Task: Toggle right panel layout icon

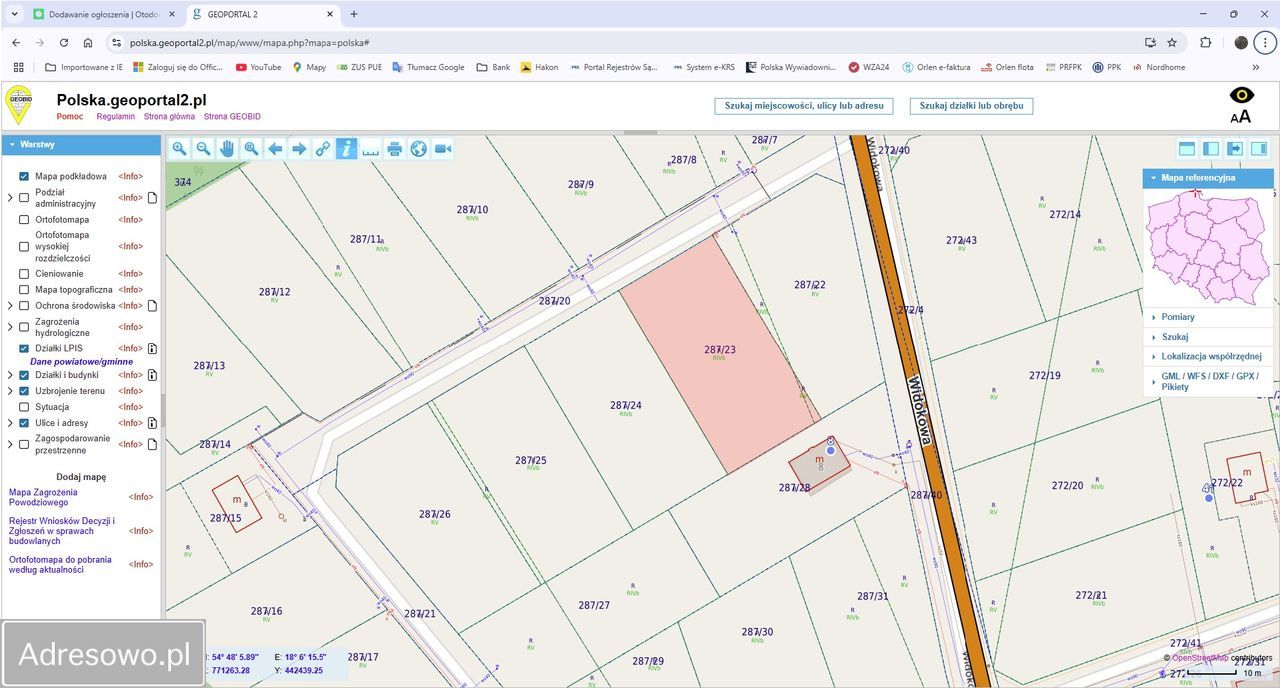Action: pos(1259,149)
